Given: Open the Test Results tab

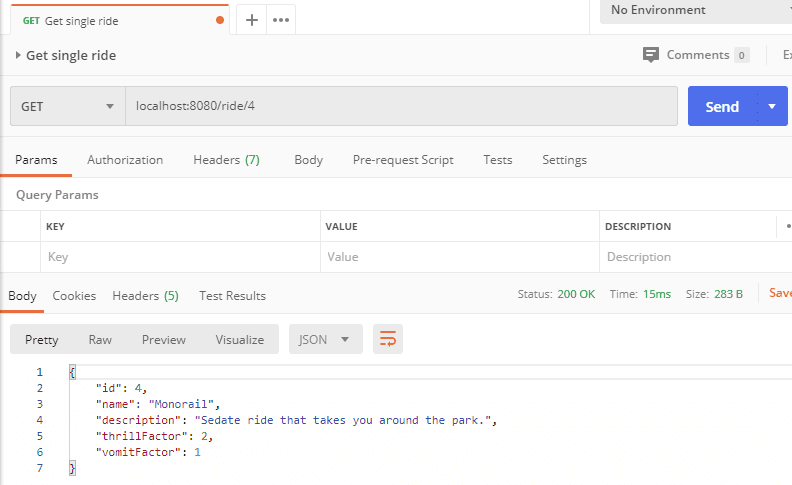Looking at the screenshot, I should tap(232, 295).
